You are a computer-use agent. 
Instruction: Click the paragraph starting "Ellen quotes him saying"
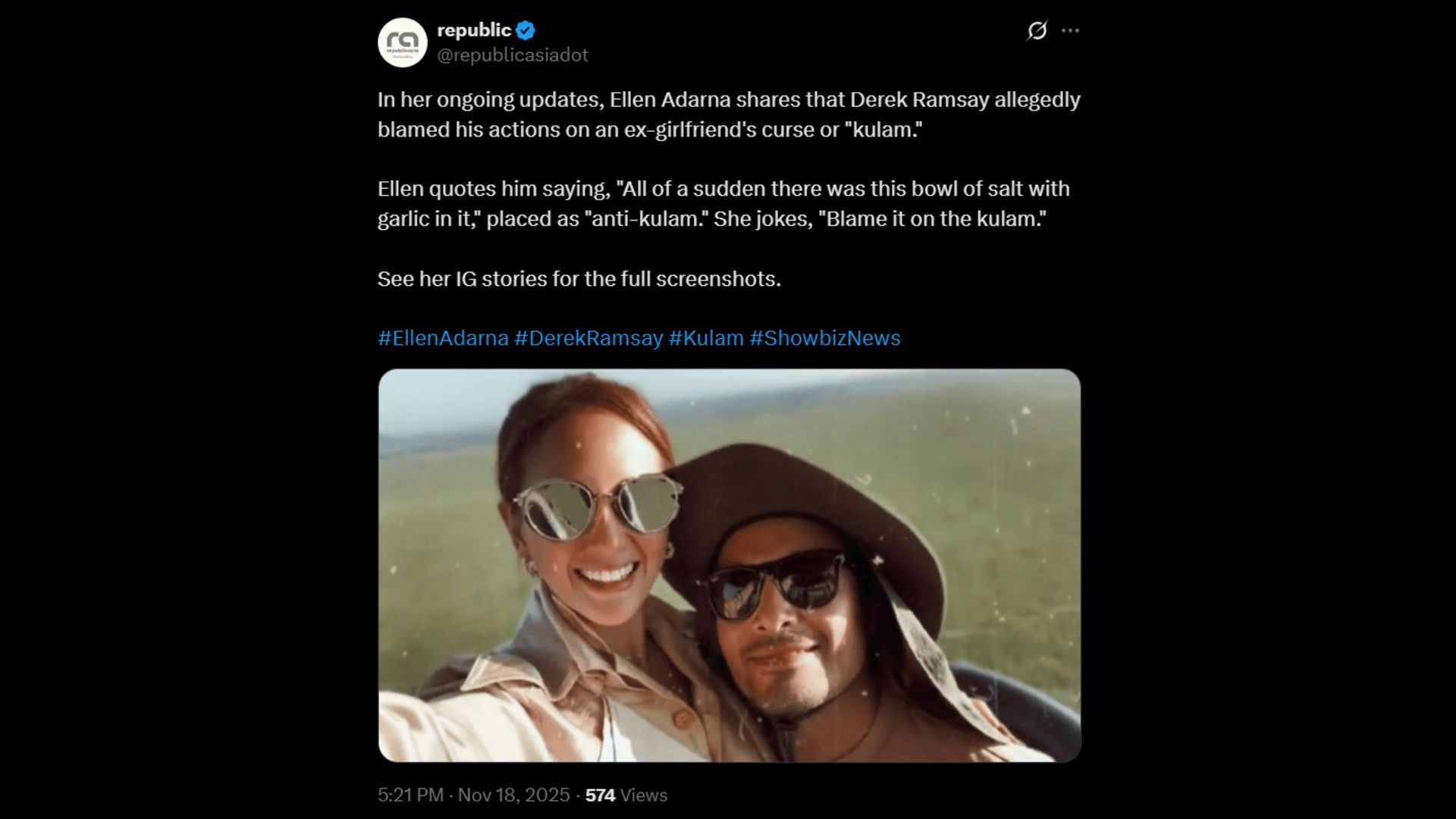pos(723,204)
